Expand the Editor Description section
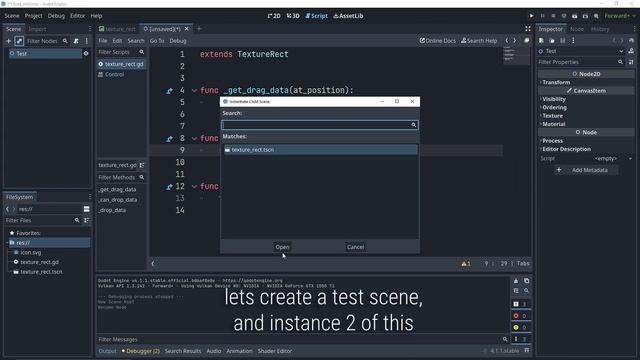 pos(566,149)
